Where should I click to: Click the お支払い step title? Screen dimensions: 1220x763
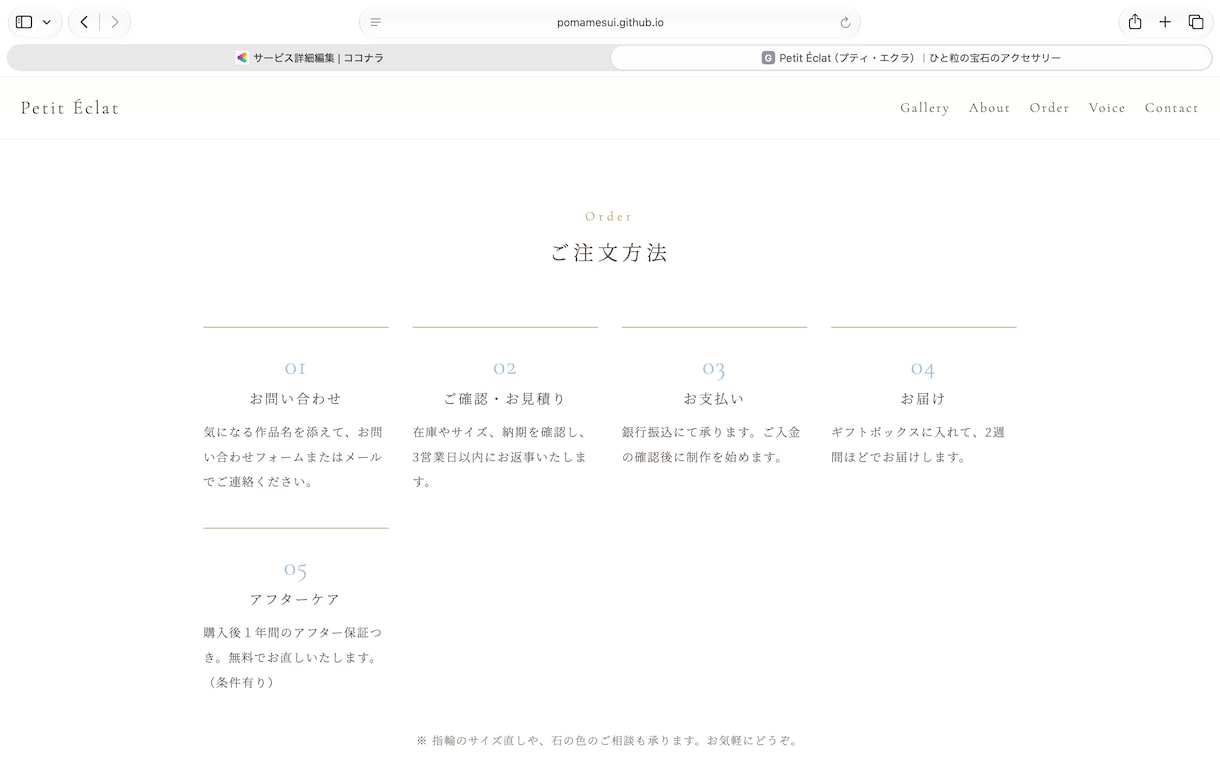(x=714, y=398)
